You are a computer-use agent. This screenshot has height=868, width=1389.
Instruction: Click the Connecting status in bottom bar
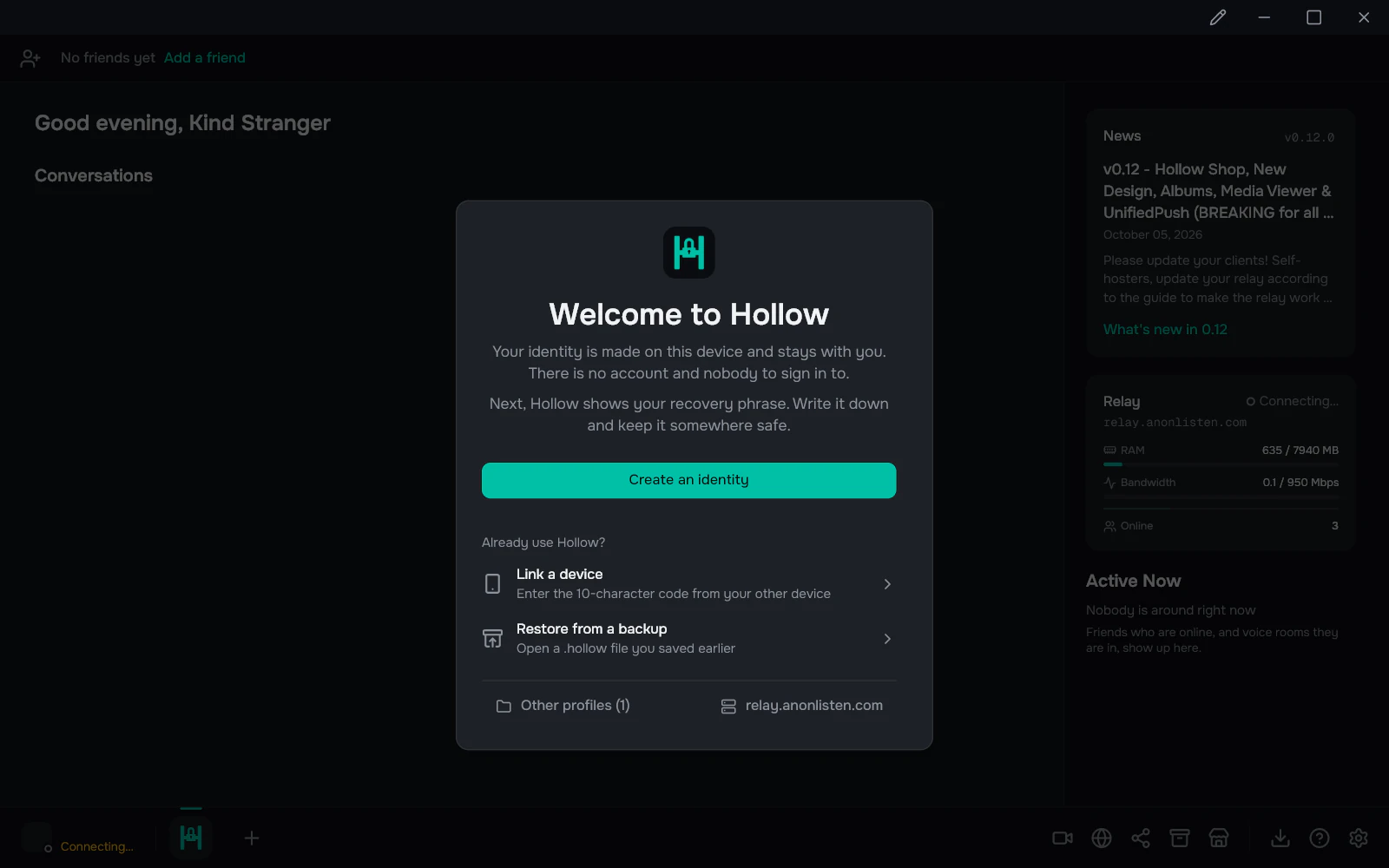click(x=96, y=847)
